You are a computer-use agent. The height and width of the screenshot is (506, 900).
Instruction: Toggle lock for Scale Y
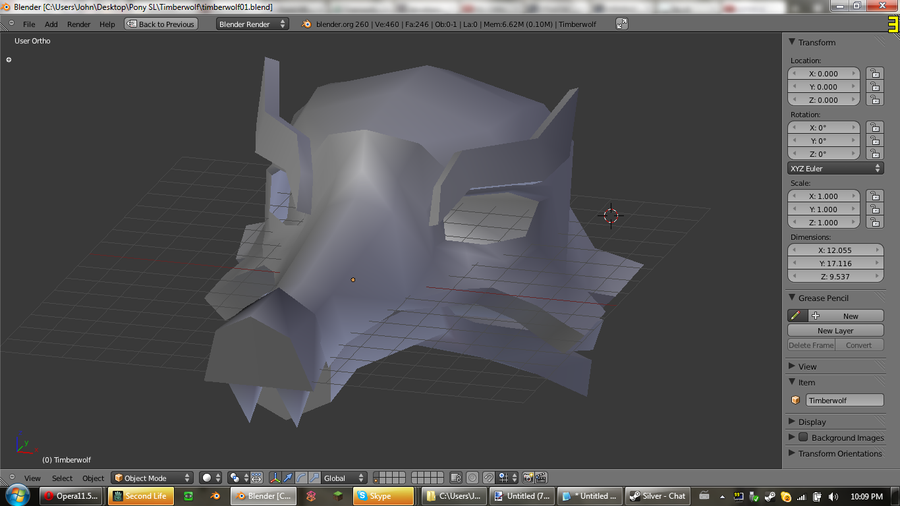(875, 209)
